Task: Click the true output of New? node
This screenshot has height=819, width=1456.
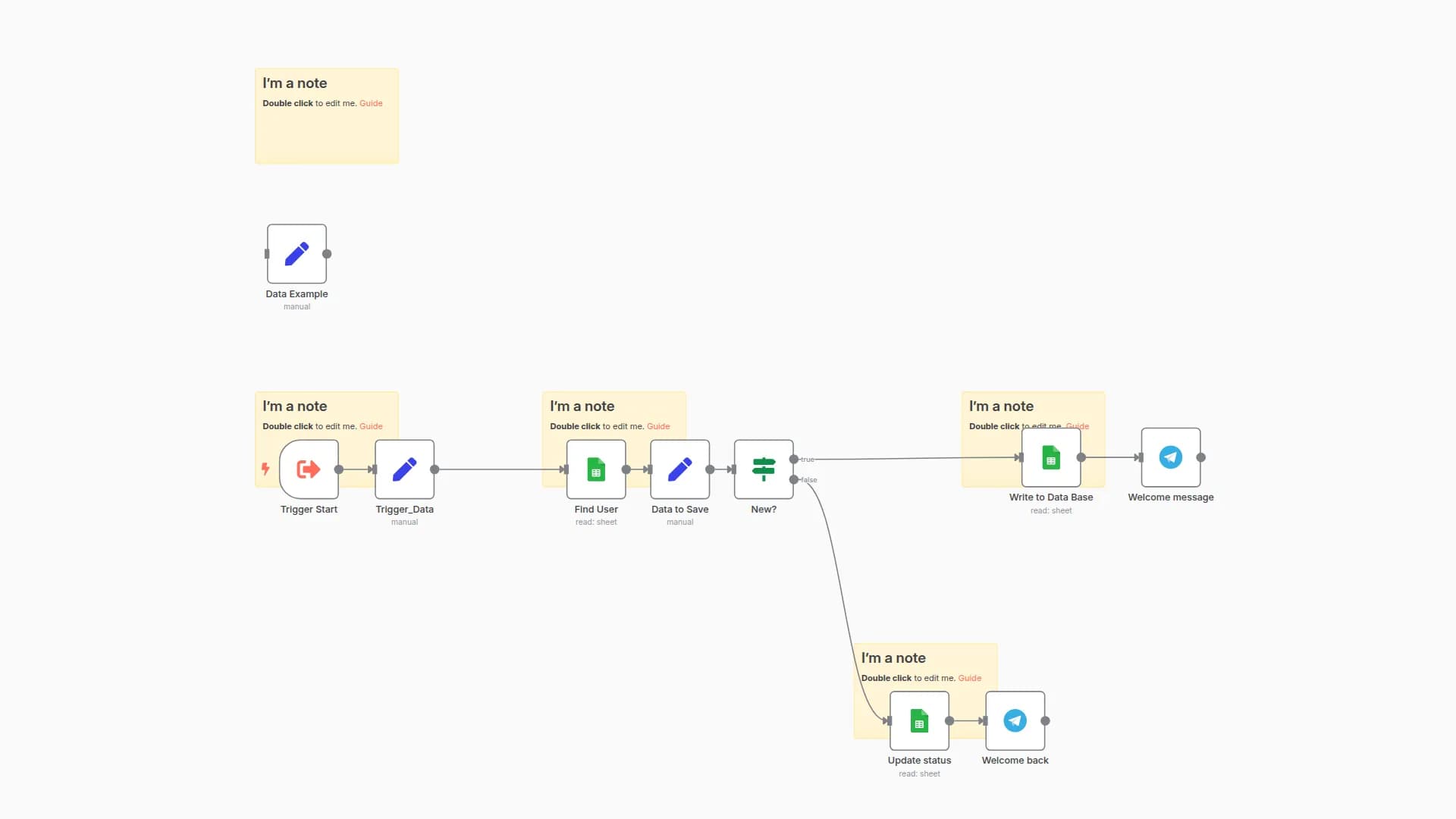Action: pyautogui.click(x=794, y=460)
